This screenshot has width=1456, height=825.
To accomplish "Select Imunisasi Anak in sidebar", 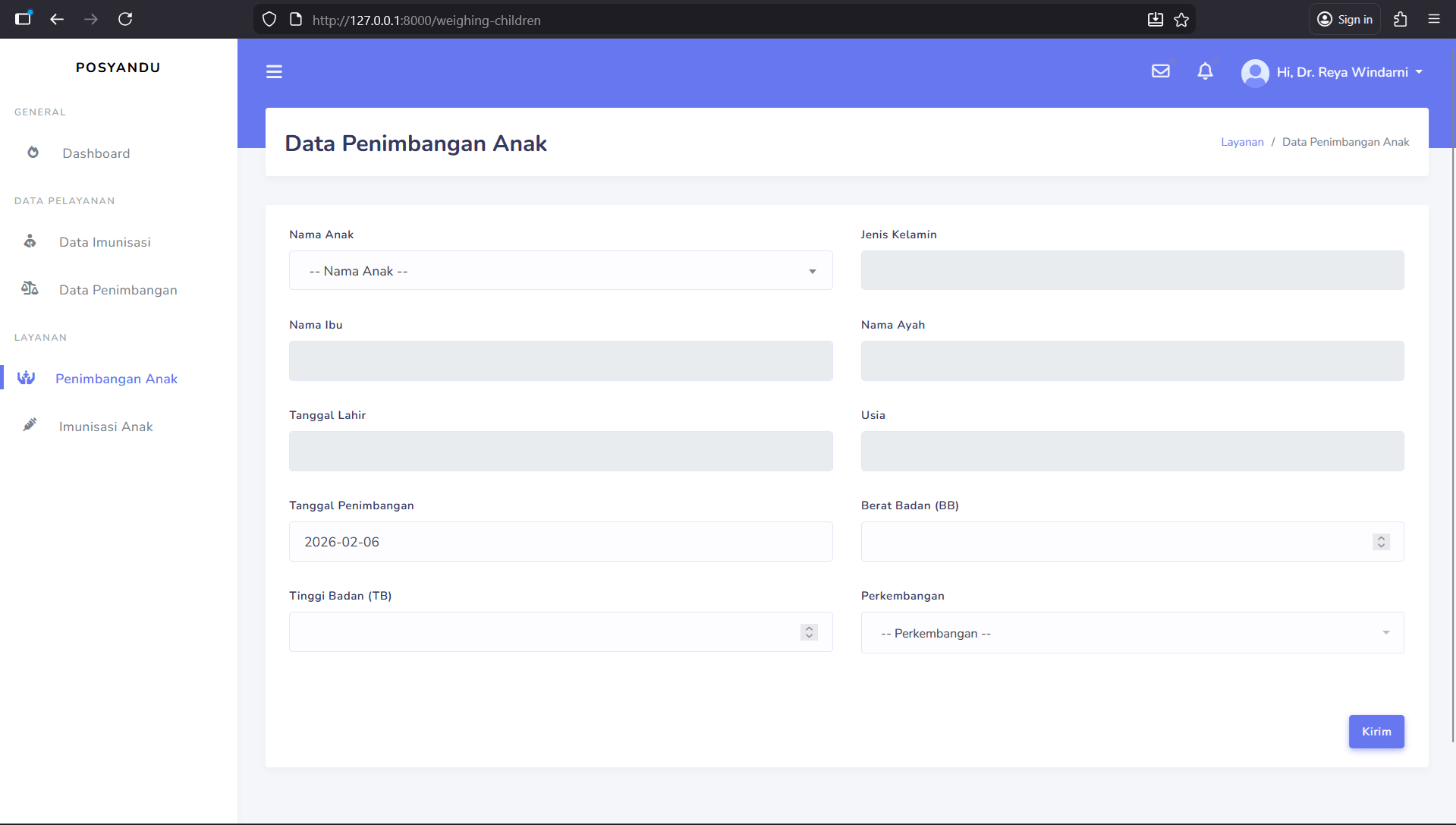I will point(106,427).
